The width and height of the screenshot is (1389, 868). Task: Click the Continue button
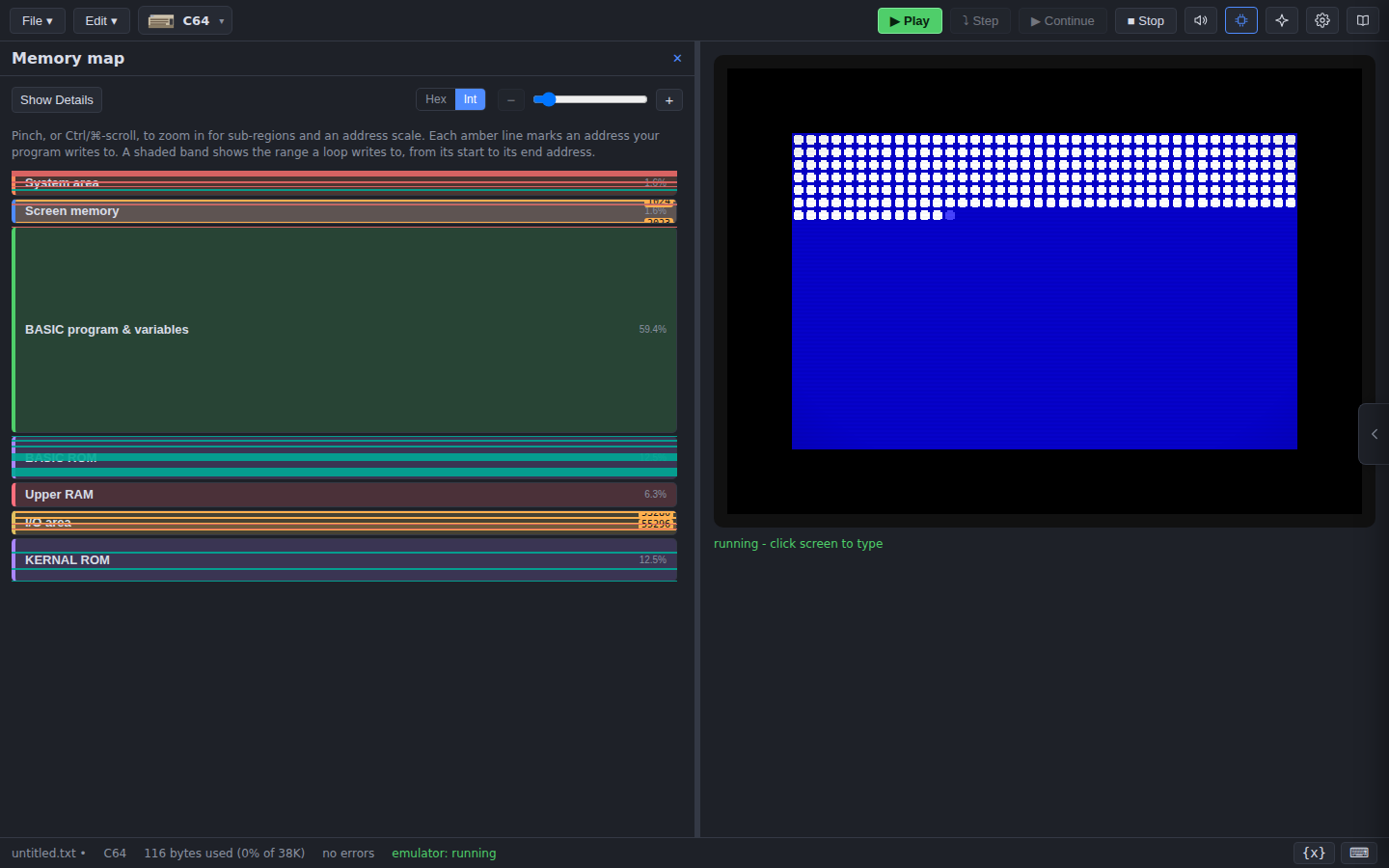pyautogui.click(x=1063, y=20)
